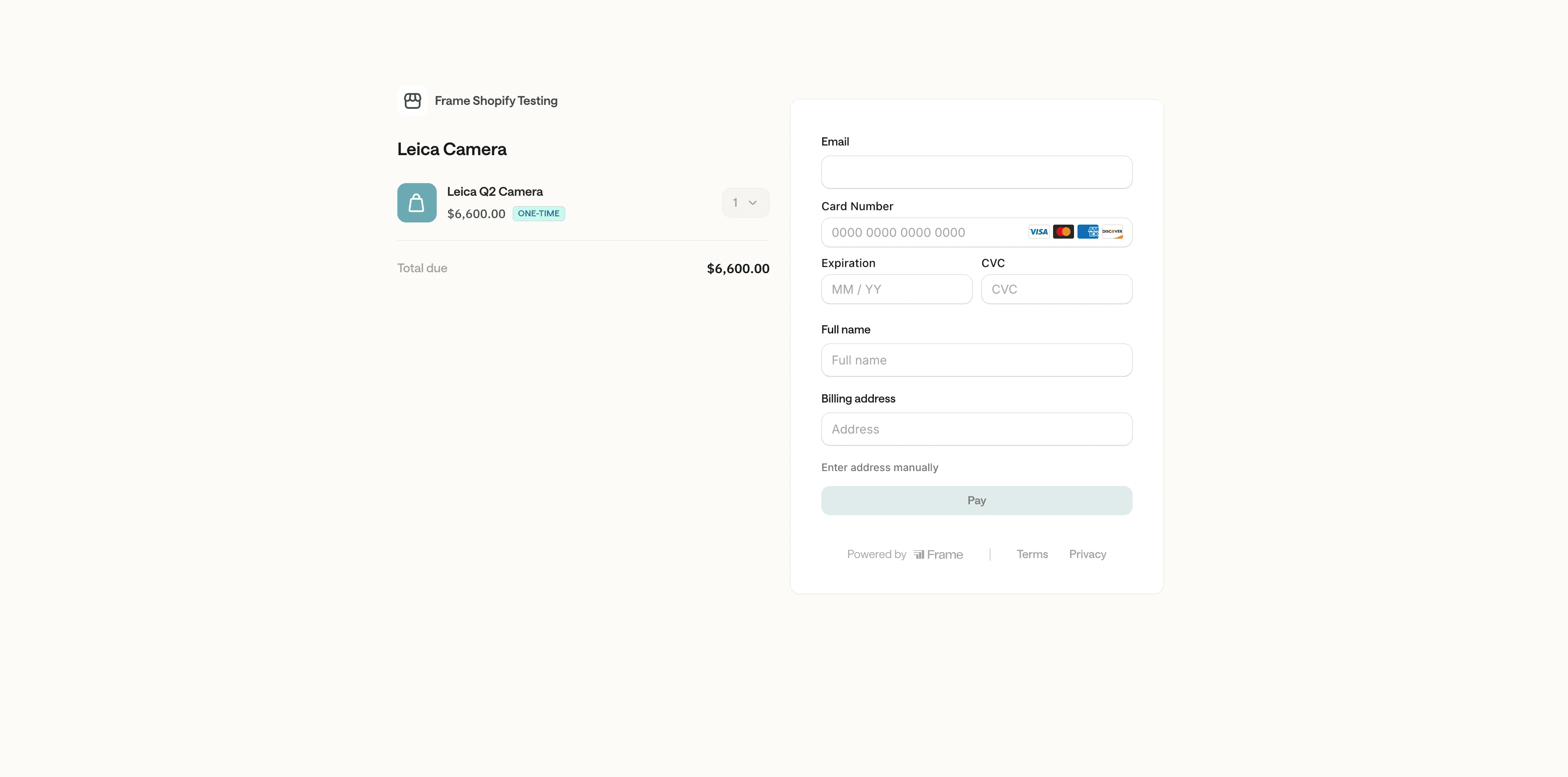Open the Terms link
This screenshot has height=777, width=1568.
1032,554
